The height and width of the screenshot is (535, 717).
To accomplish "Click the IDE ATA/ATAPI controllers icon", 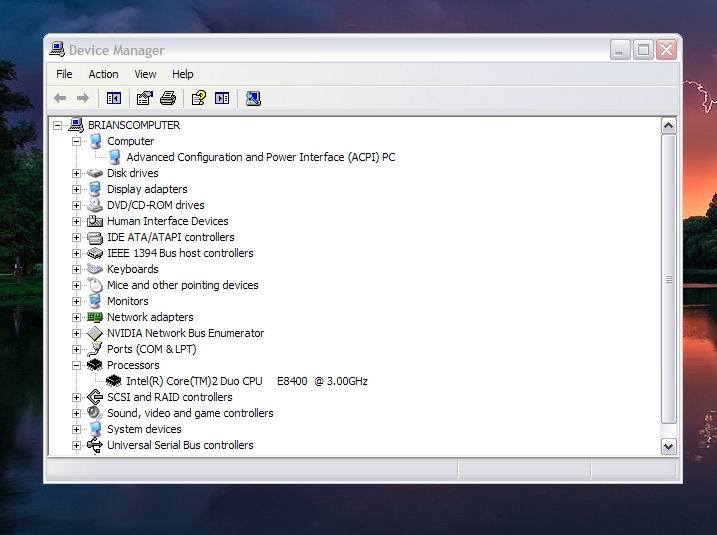I will (x=95, y=237).
